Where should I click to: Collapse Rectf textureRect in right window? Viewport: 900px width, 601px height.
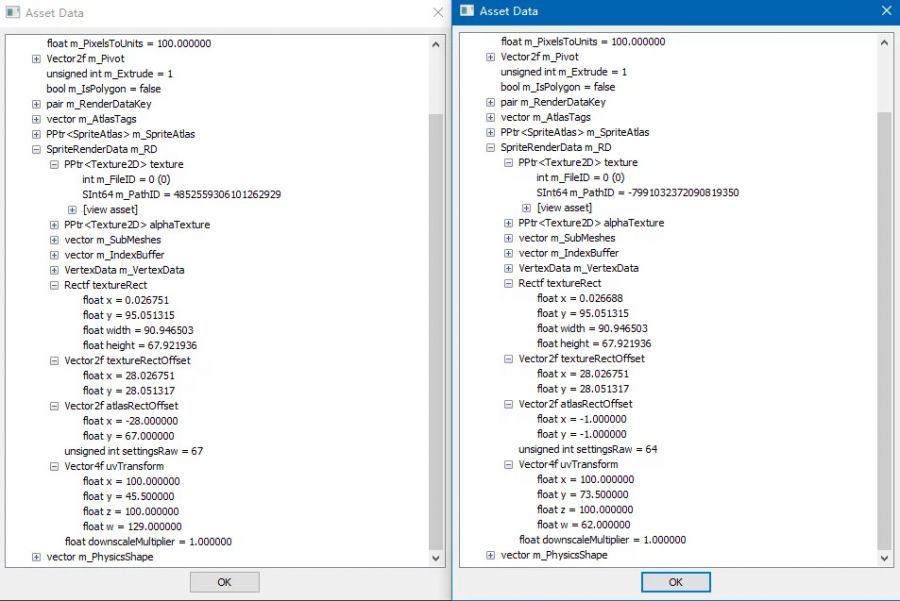click(x=507, y=283)
